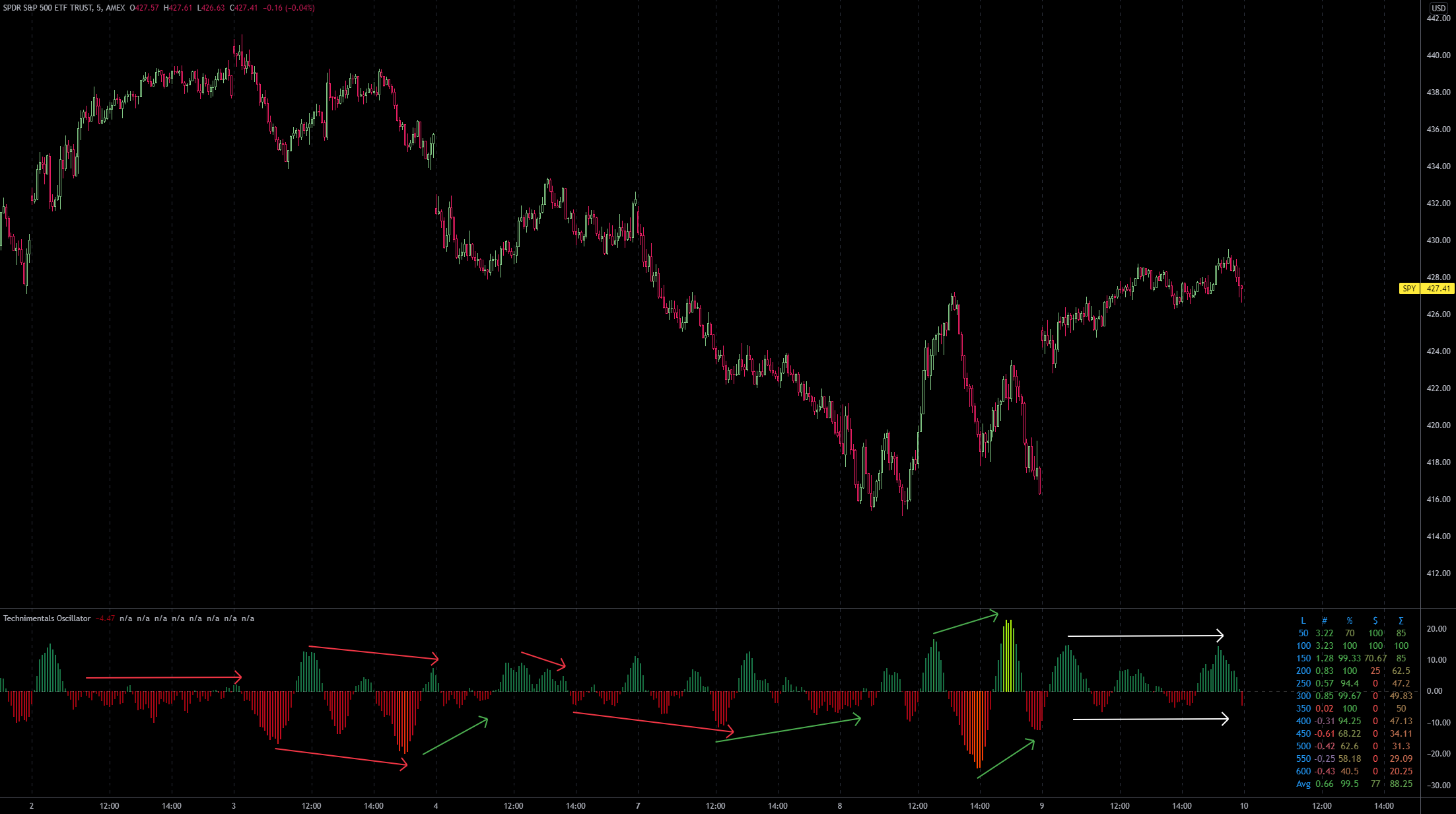
Task: Click the yellow 427.41 last price tag
Action: click(x=1438, y=289)
